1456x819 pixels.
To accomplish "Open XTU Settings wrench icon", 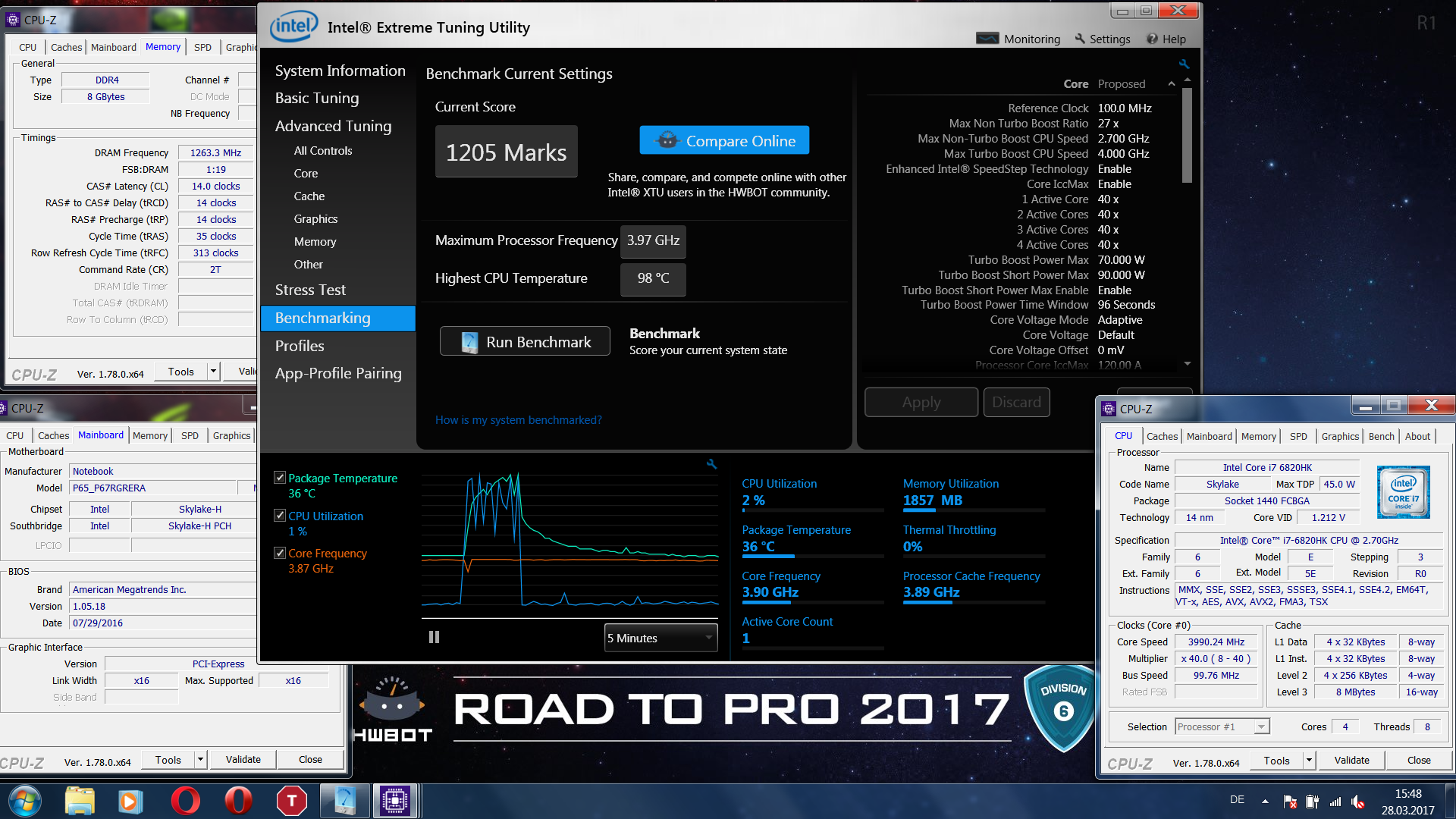I will (1080, 39).
